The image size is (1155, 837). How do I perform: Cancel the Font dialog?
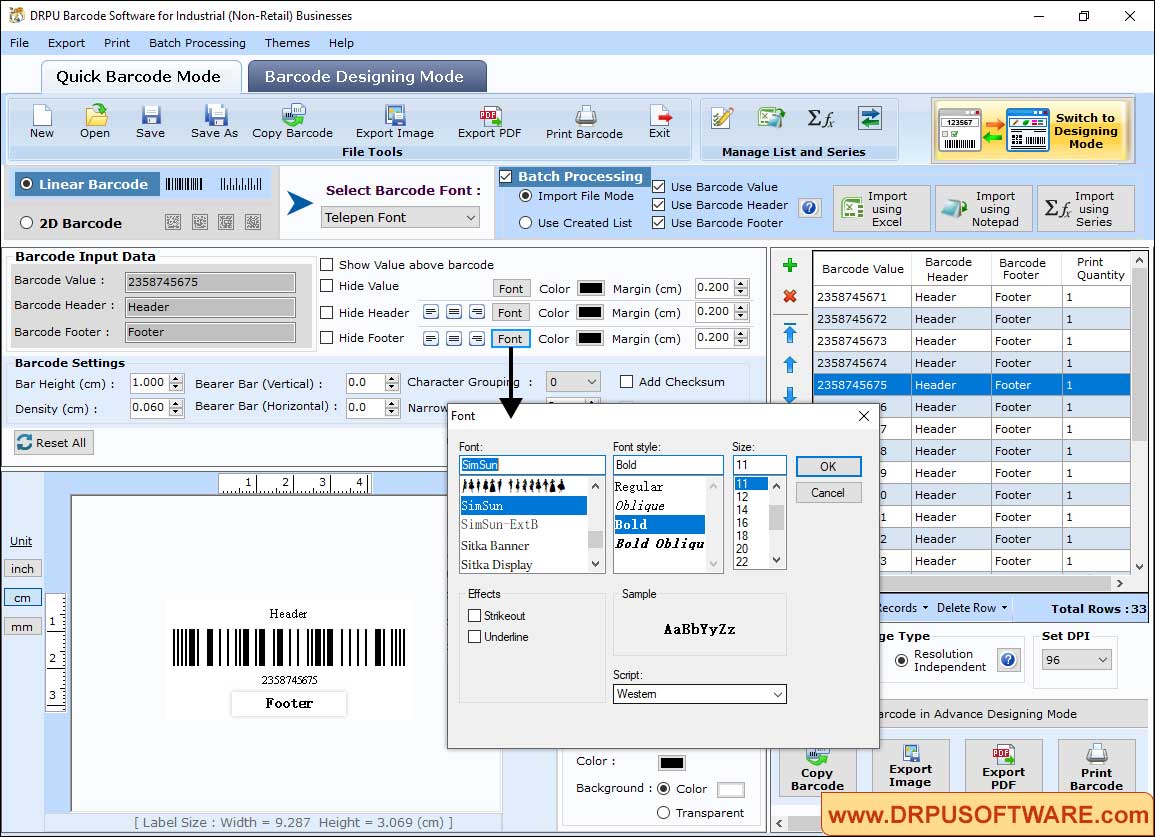point(829,493)
